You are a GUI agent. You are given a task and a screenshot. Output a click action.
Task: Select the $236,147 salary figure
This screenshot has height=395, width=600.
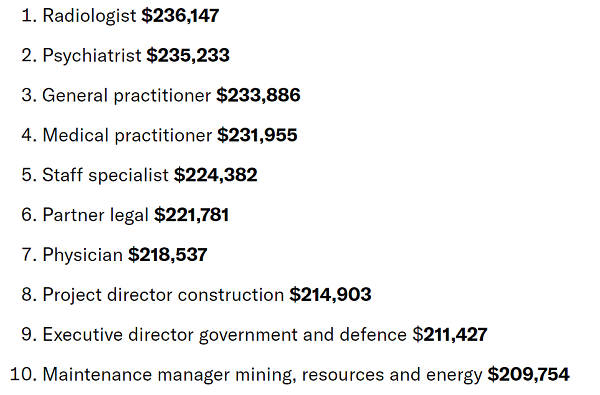click(180, 16)
